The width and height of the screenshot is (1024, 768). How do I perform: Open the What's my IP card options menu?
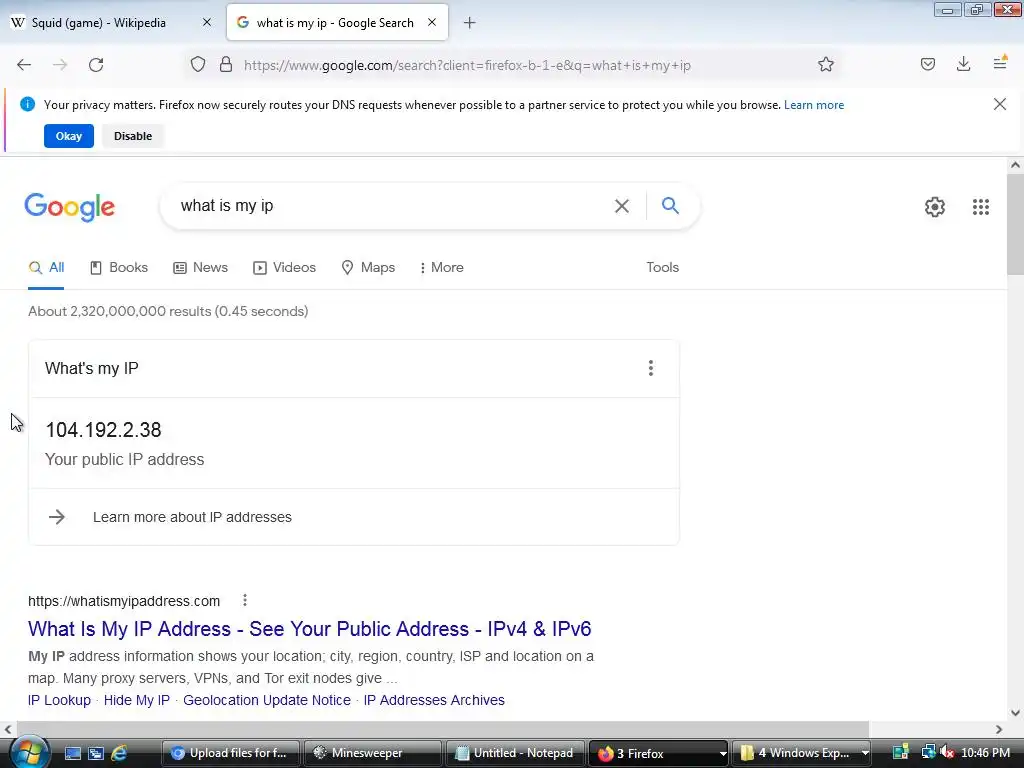point(650,368)
